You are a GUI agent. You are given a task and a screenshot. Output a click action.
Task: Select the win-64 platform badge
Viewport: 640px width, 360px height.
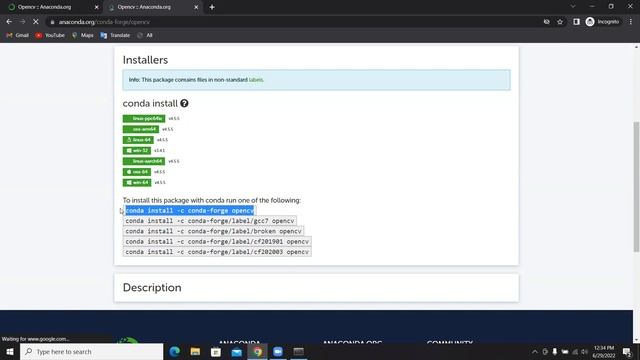tap(137, 182)
